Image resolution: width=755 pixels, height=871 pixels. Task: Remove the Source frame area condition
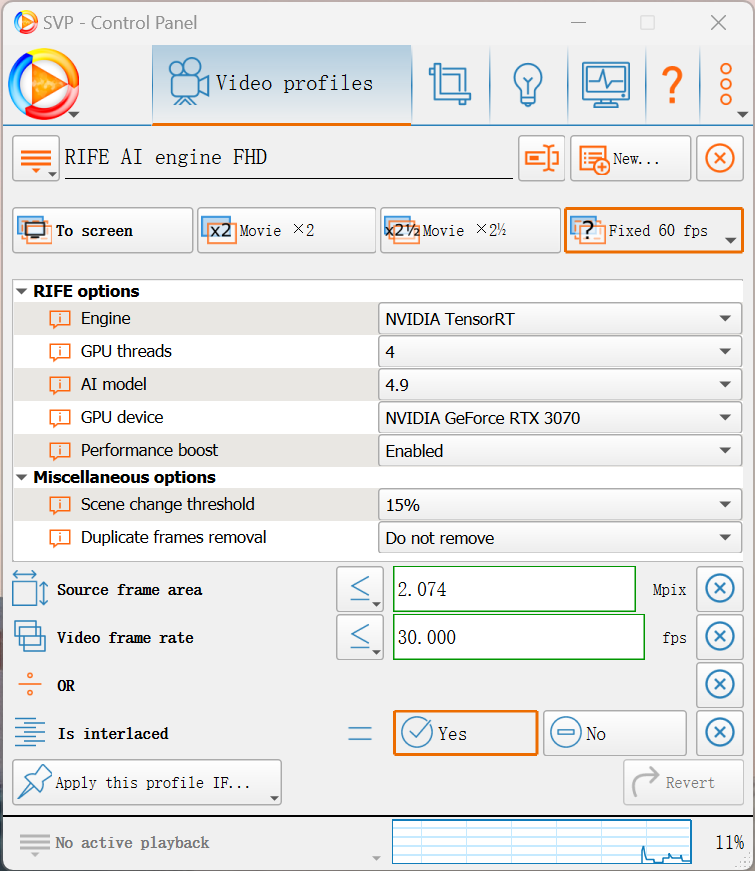pyautogui.click(x=719, y=589)
